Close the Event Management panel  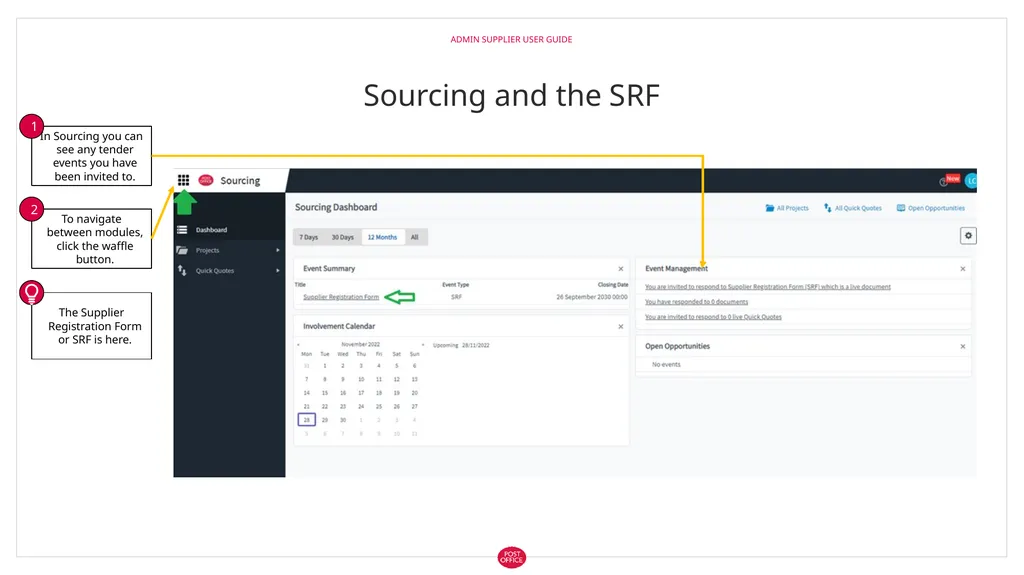pos(963,269)
